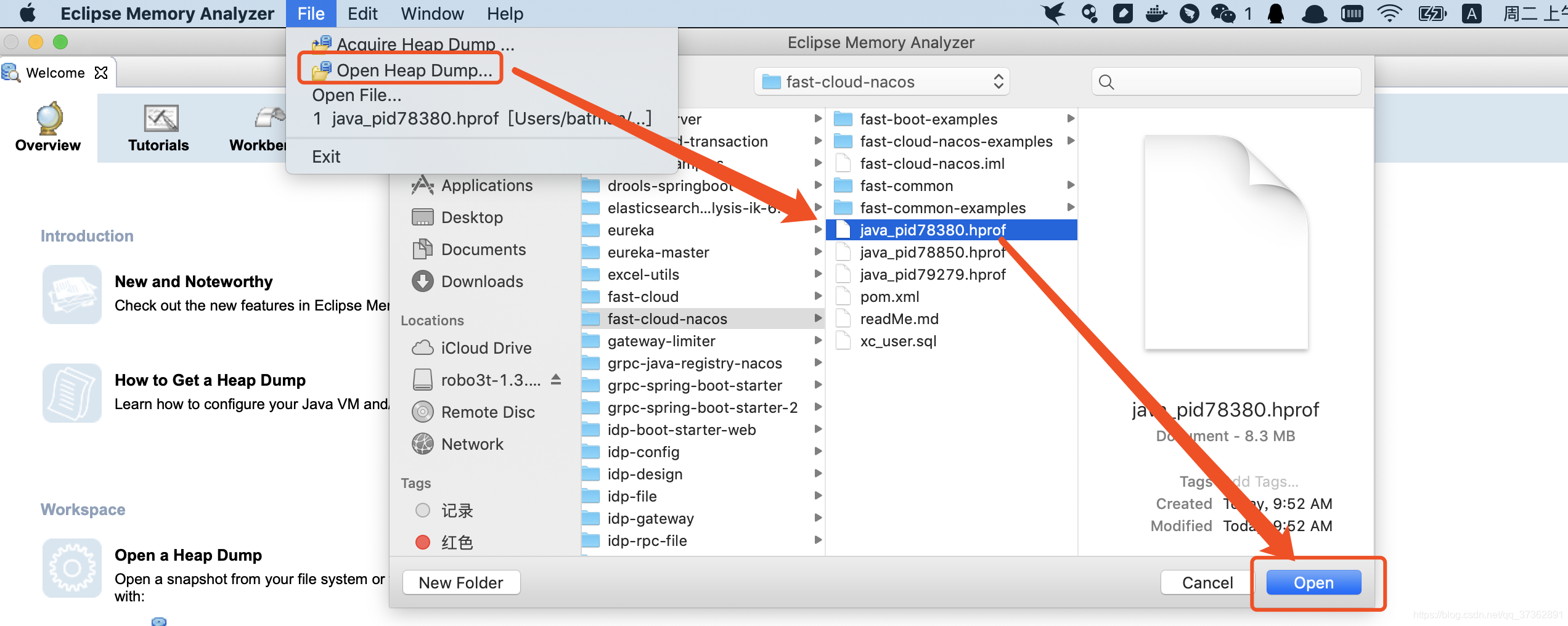Click the New Folder button
Screen dimensions: 1568x626
click(x=461, y=583)
